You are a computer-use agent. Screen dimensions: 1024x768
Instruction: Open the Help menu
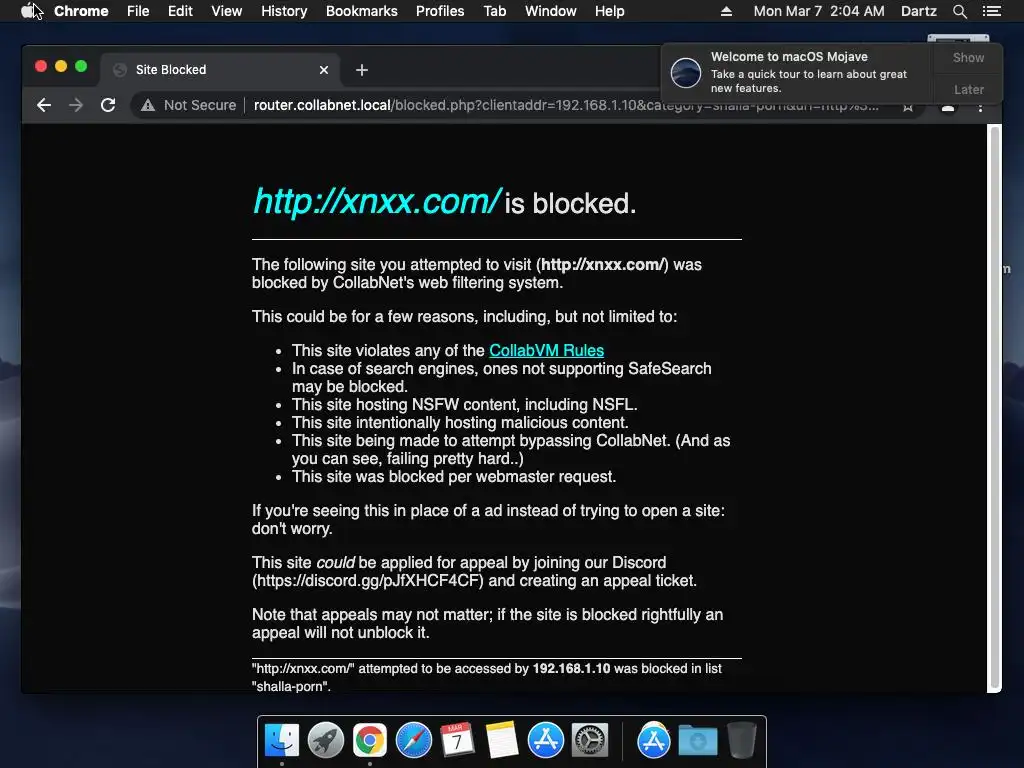[609, 11]
